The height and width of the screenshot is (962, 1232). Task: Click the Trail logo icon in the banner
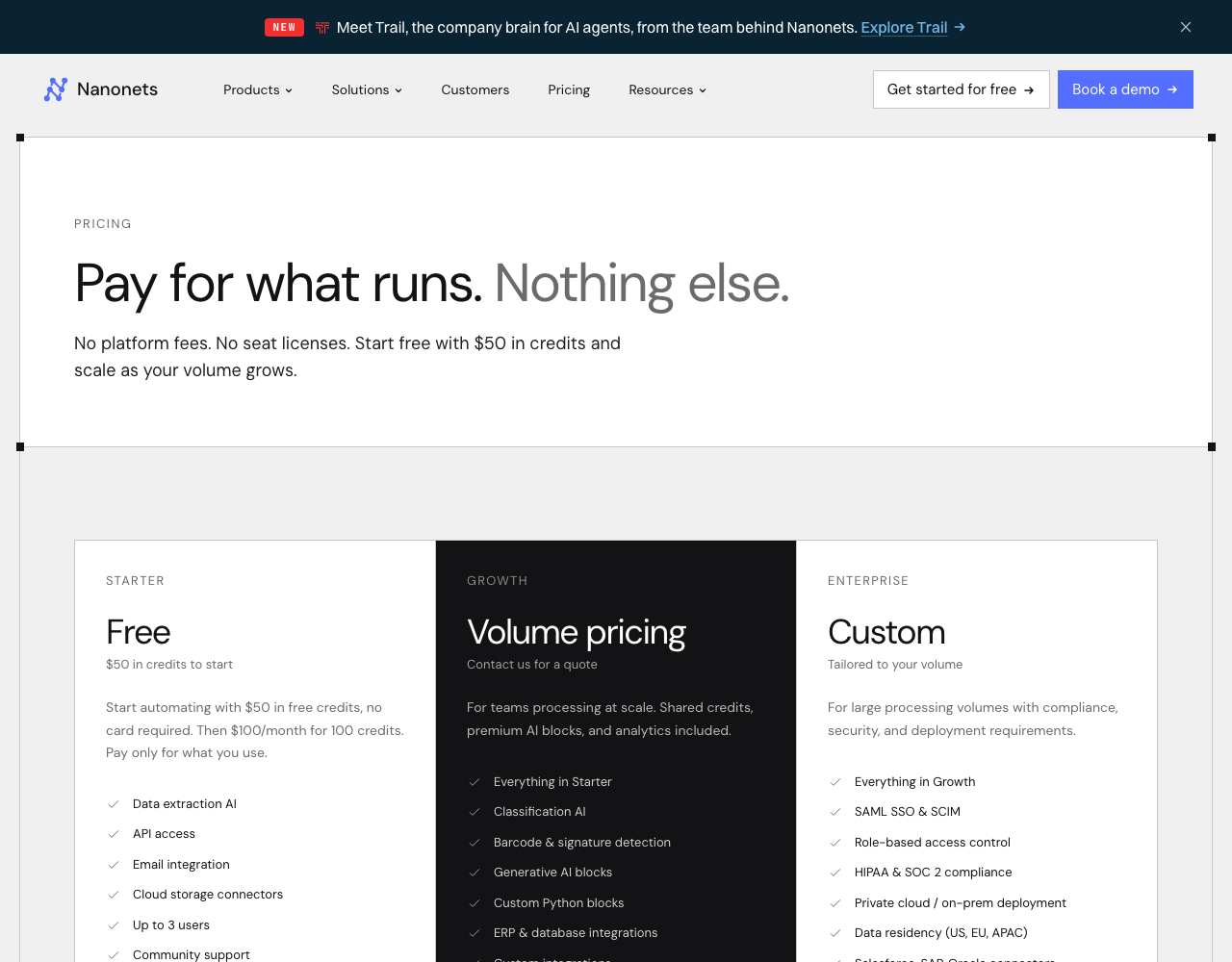tap(322, 27)
